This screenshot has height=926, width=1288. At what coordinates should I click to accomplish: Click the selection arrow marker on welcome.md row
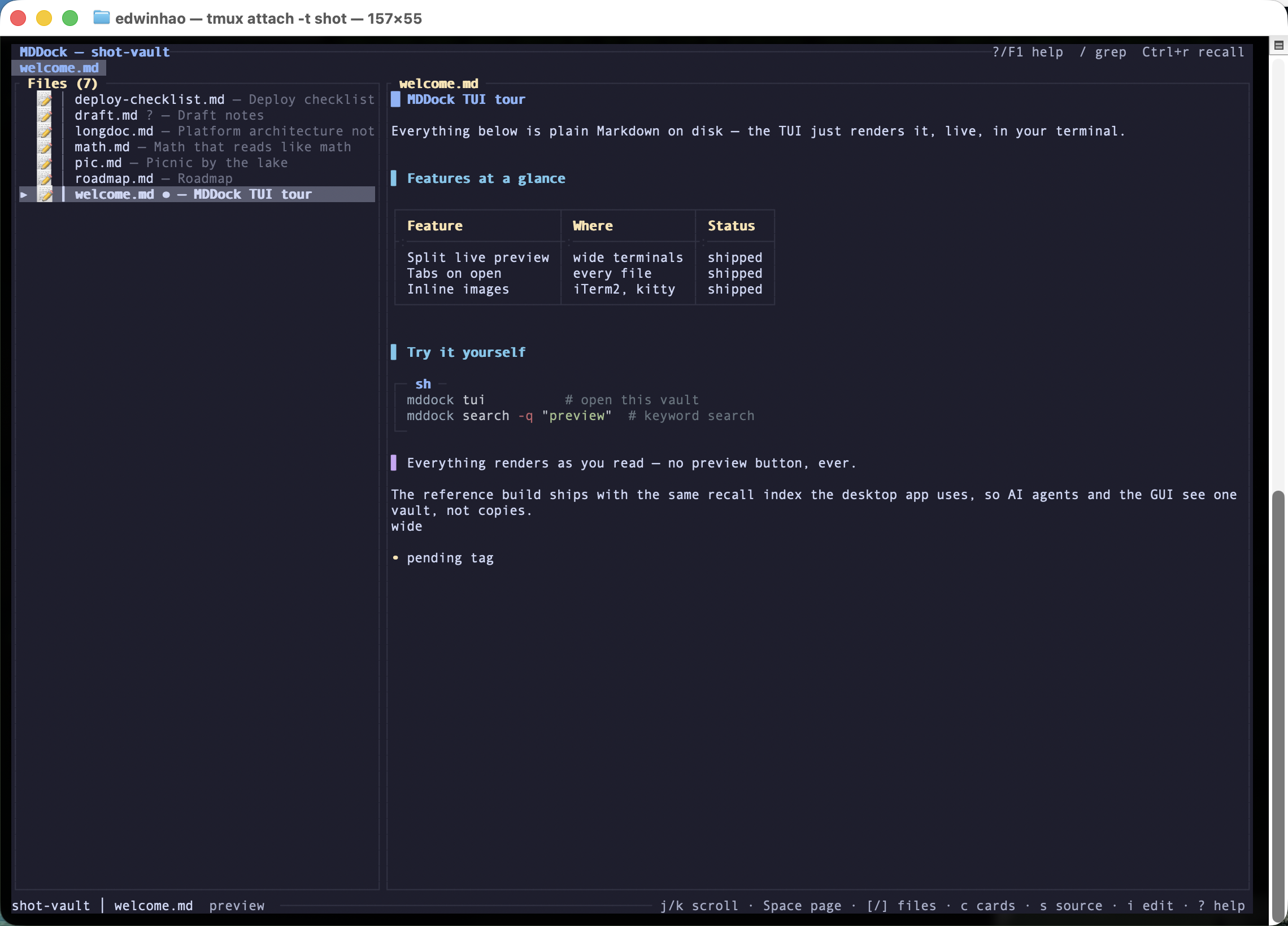(x=24, y=195)
